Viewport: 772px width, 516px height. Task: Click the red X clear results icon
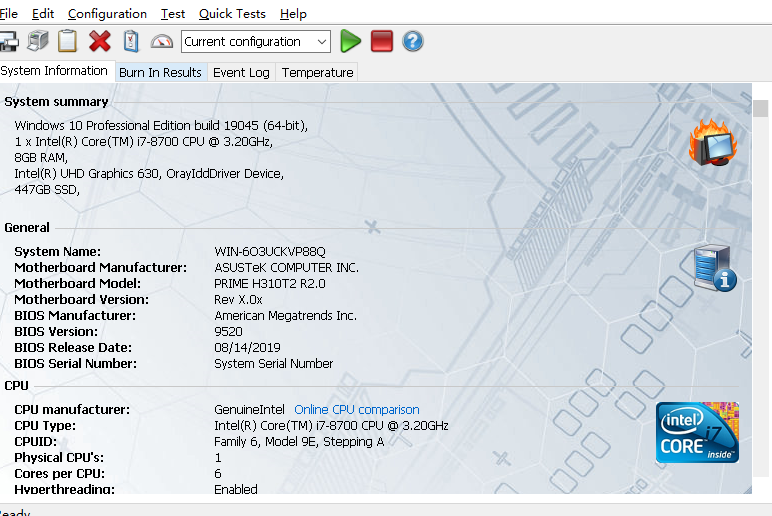pos(100,41)
